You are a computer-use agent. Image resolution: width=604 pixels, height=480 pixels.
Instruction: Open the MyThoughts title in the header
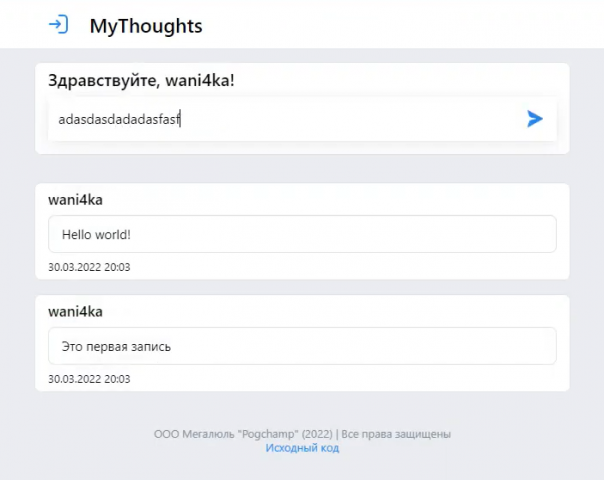(x=146, y=26)
